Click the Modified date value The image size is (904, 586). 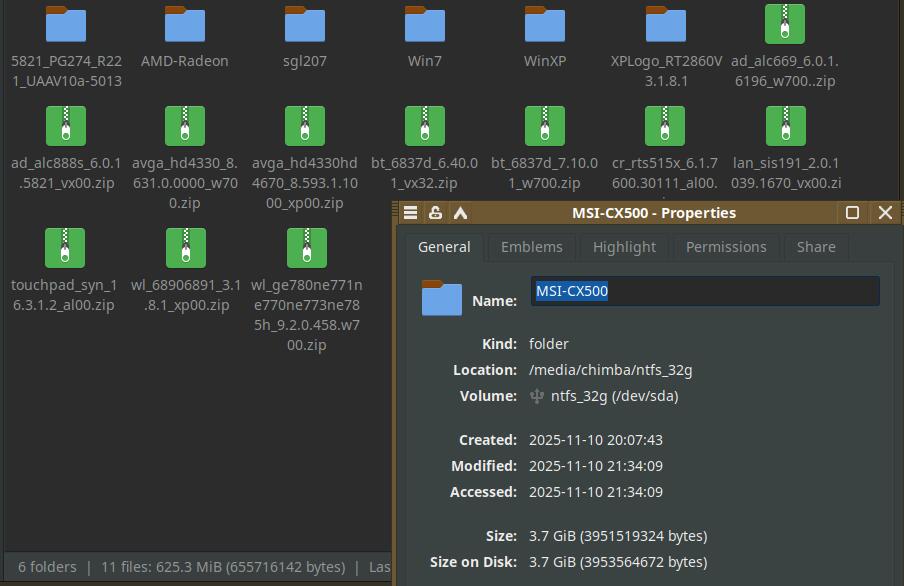coord(596,466)
